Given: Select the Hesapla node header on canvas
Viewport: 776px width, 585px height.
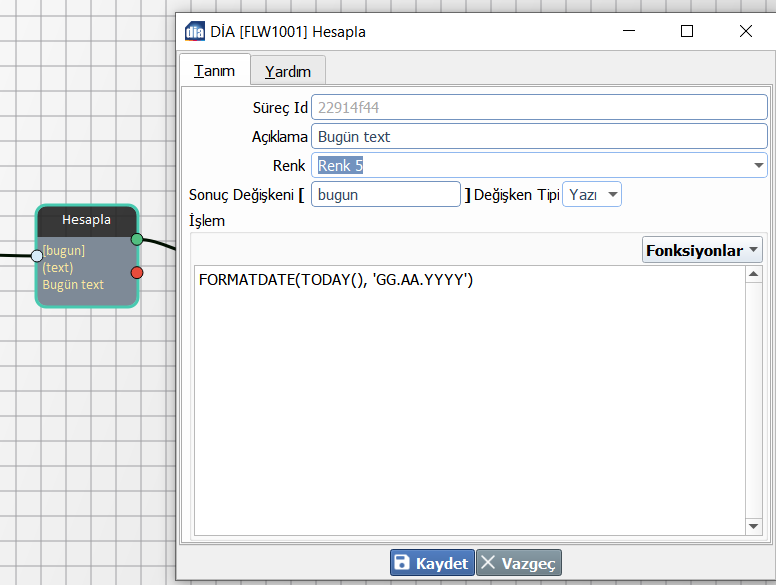Looking at the screenshot, I should [x=87, y=220].
